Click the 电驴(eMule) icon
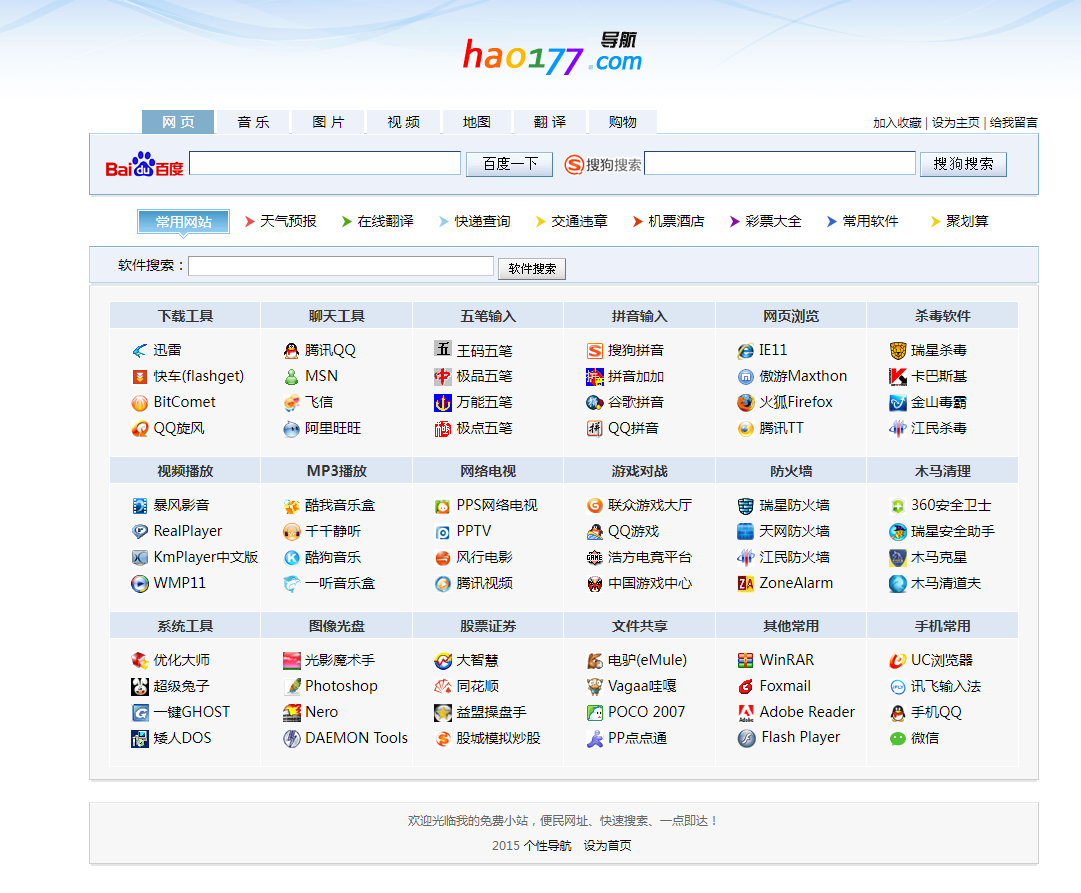Screen dimensions: 1081x893 (594, 661)
